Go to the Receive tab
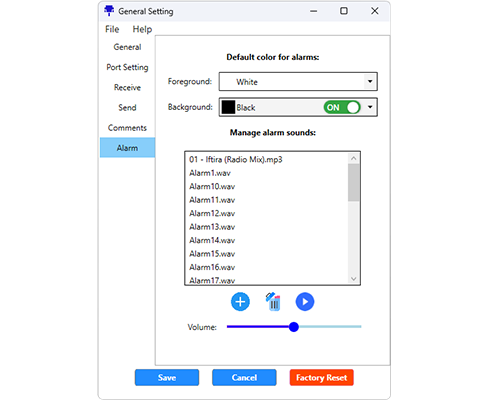Viewport: 489px width, 400px height. pos(127,87)
